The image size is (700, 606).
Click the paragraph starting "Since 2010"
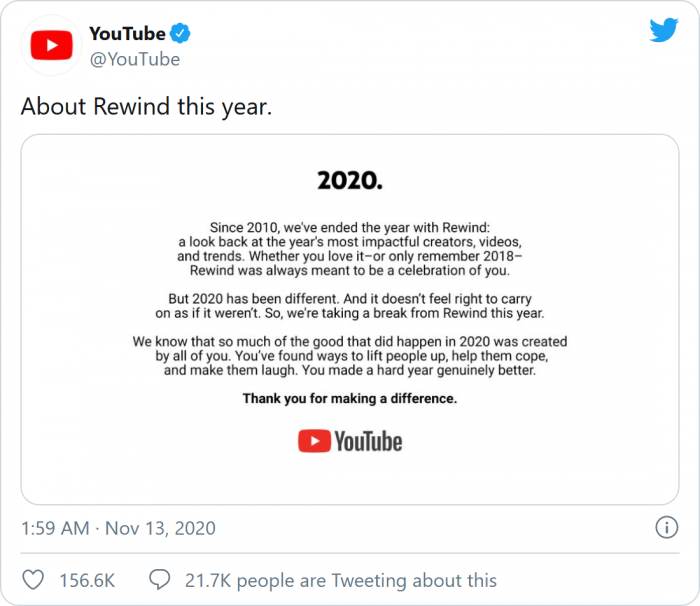coord(350,248)
